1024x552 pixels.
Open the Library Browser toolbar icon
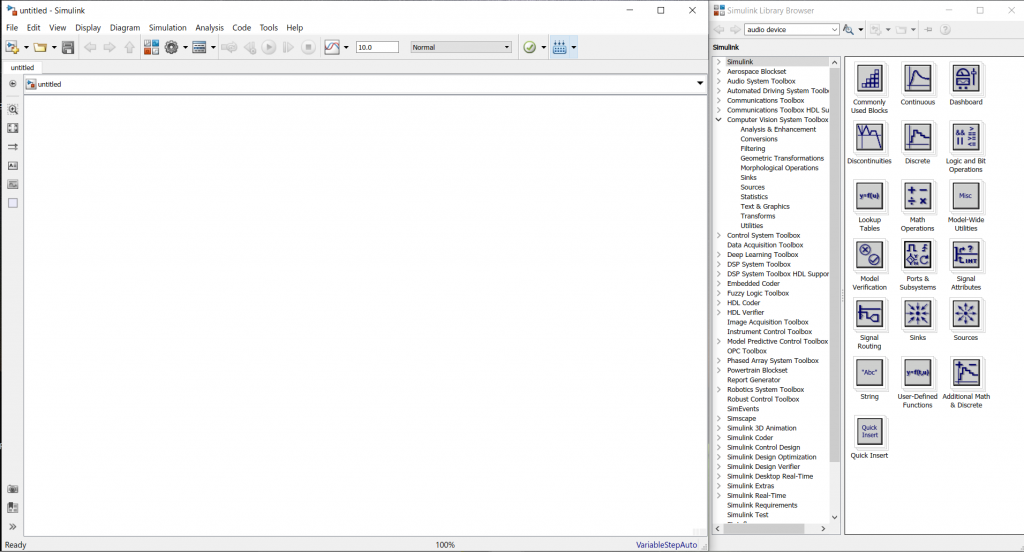coord(152,47)
